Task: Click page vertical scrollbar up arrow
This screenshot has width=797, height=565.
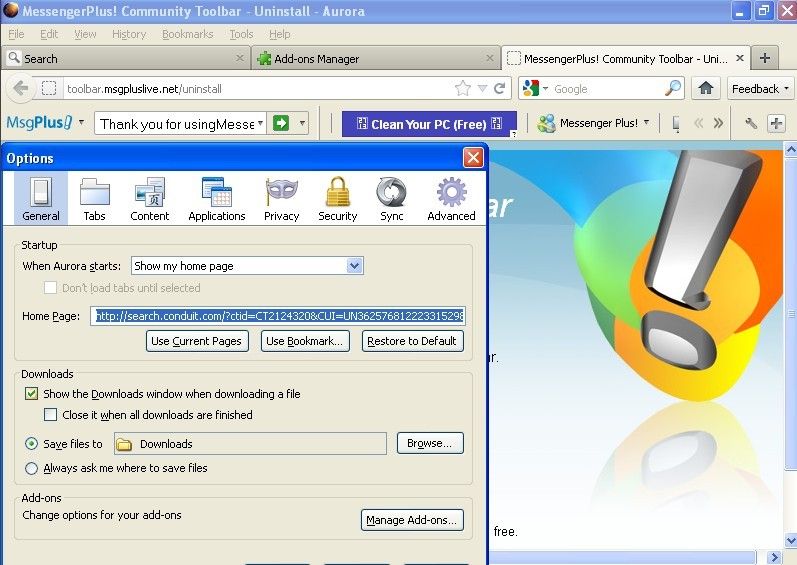Action: click(790, 149)
